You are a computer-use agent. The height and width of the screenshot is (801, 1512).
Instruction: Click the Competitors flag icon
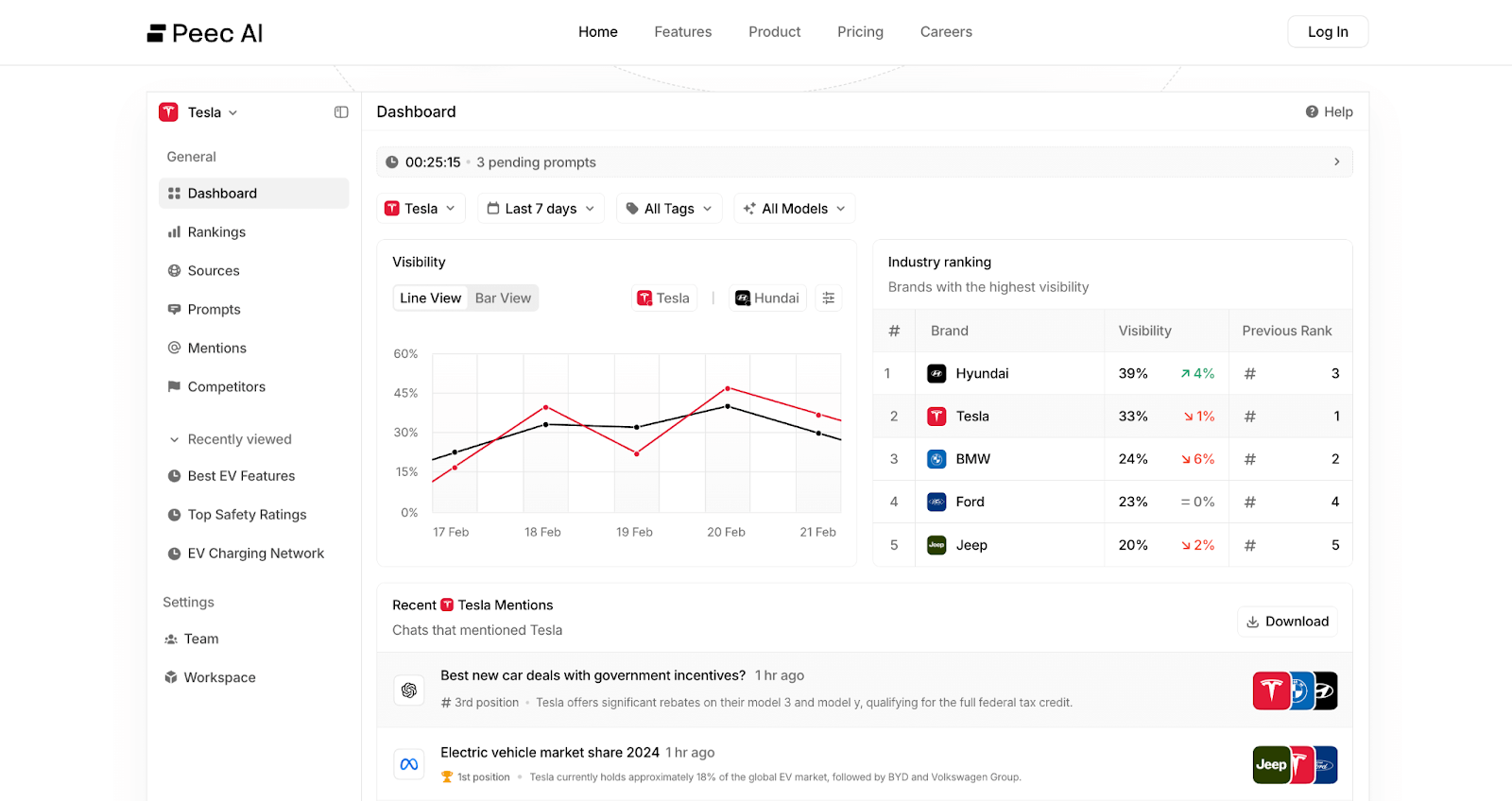pyautogui.click(x=174, y=386)
